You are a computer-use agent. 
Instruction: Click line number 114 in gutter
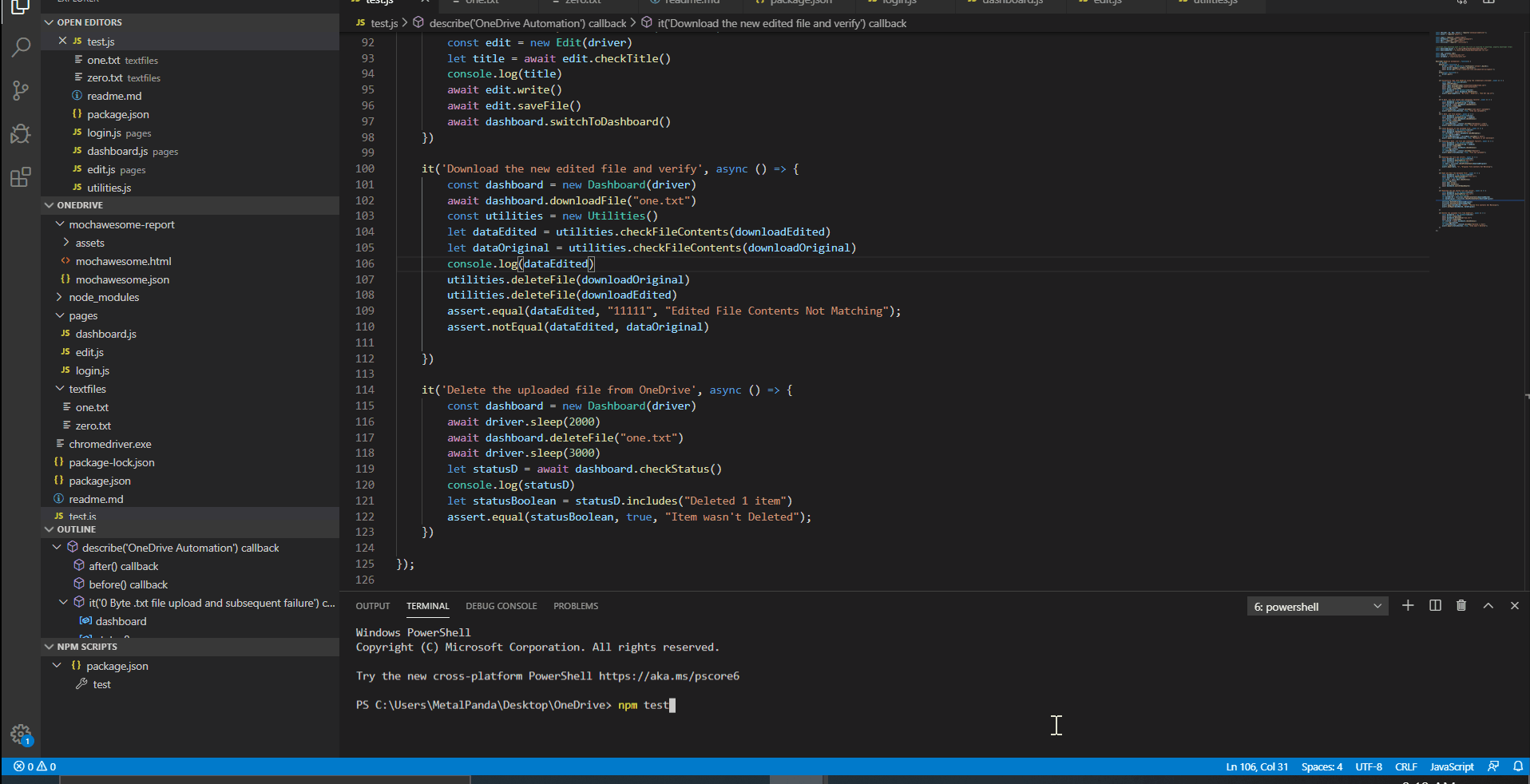click(365, 390)
